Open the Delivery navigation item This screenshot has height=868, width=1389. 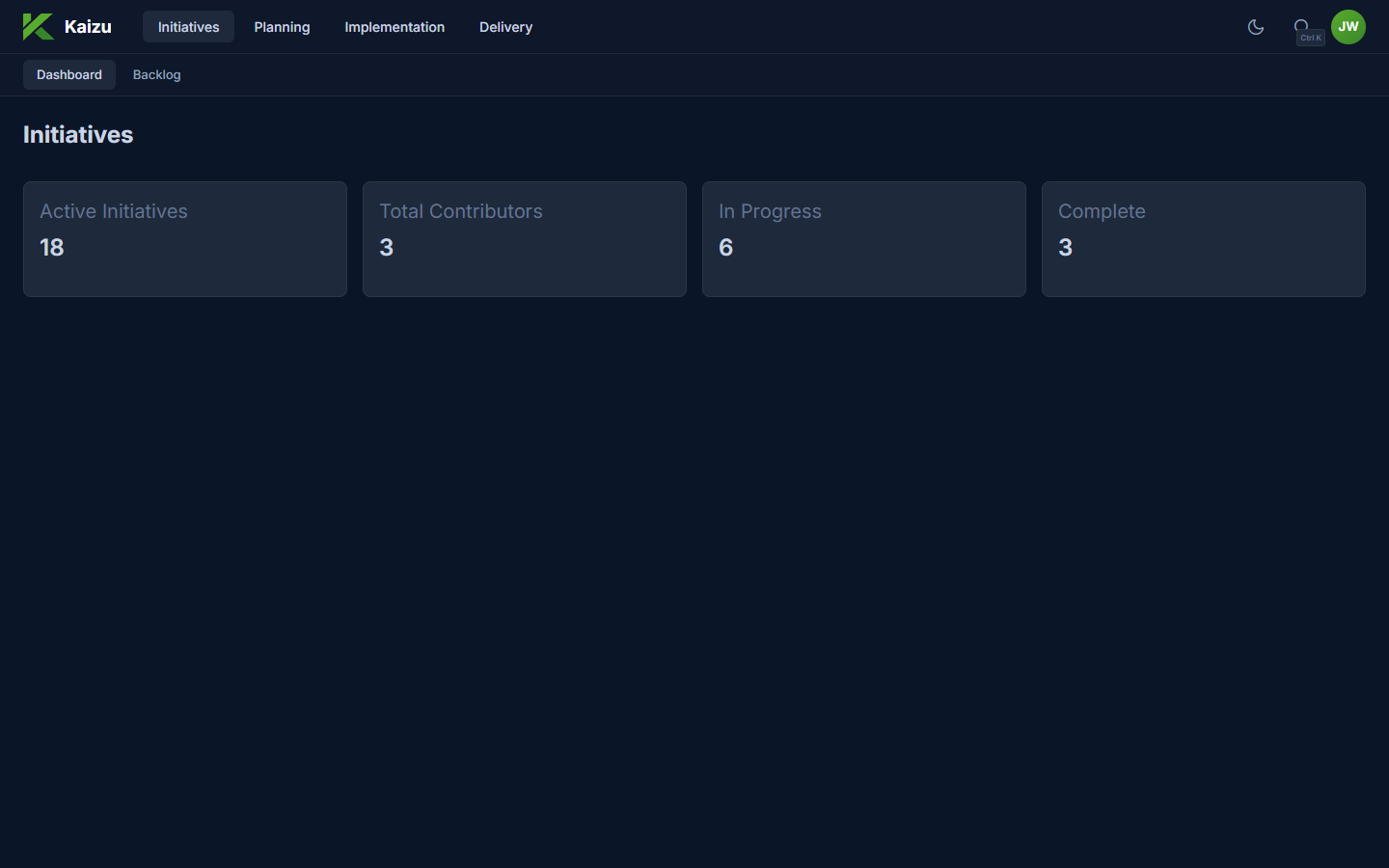505,27
